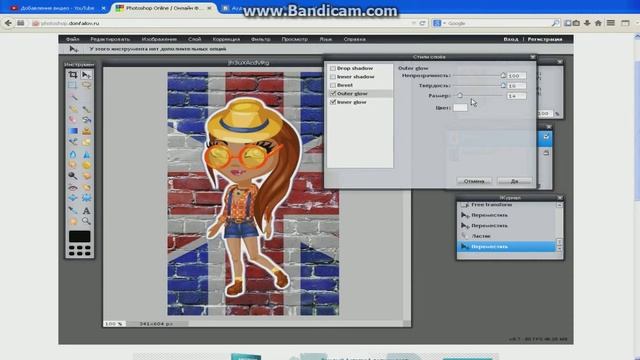The image size is (640, 360).
Task: Select the Red Eye Reduction tool
Action: 73,187
